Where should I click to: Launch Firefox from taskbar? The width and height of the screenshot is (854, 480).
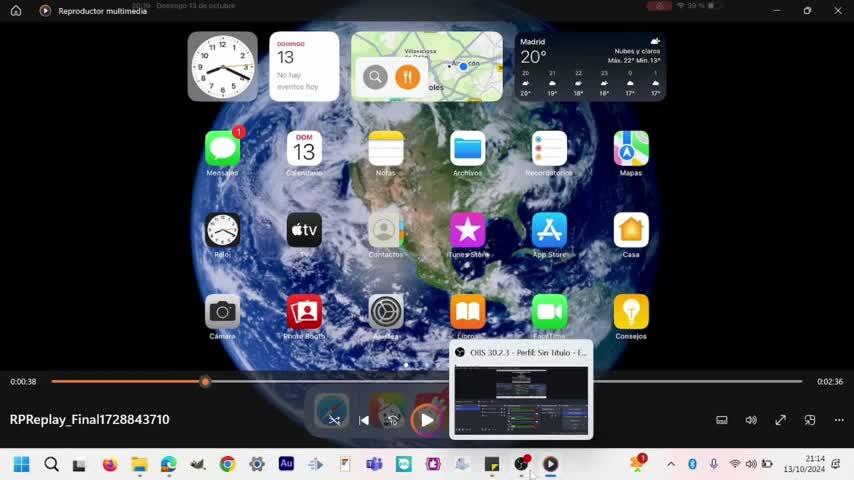pyautogui.click(x=109, y=464)
